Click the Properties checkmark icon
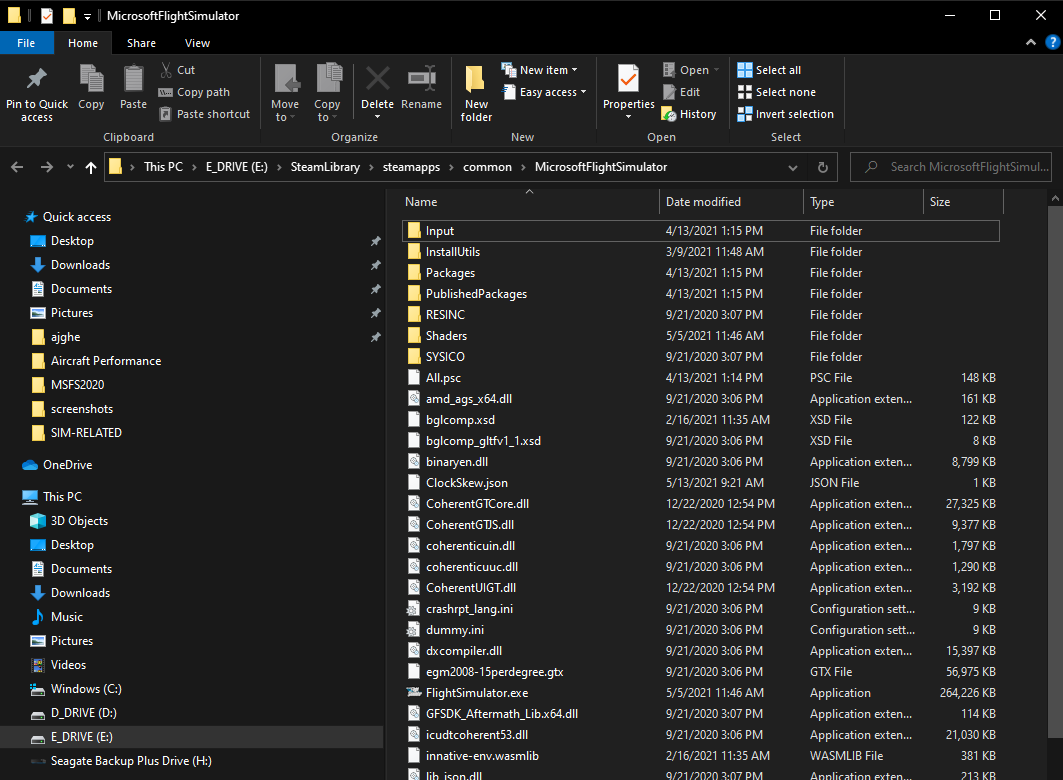1063x780 pixels. coord(628,79)
